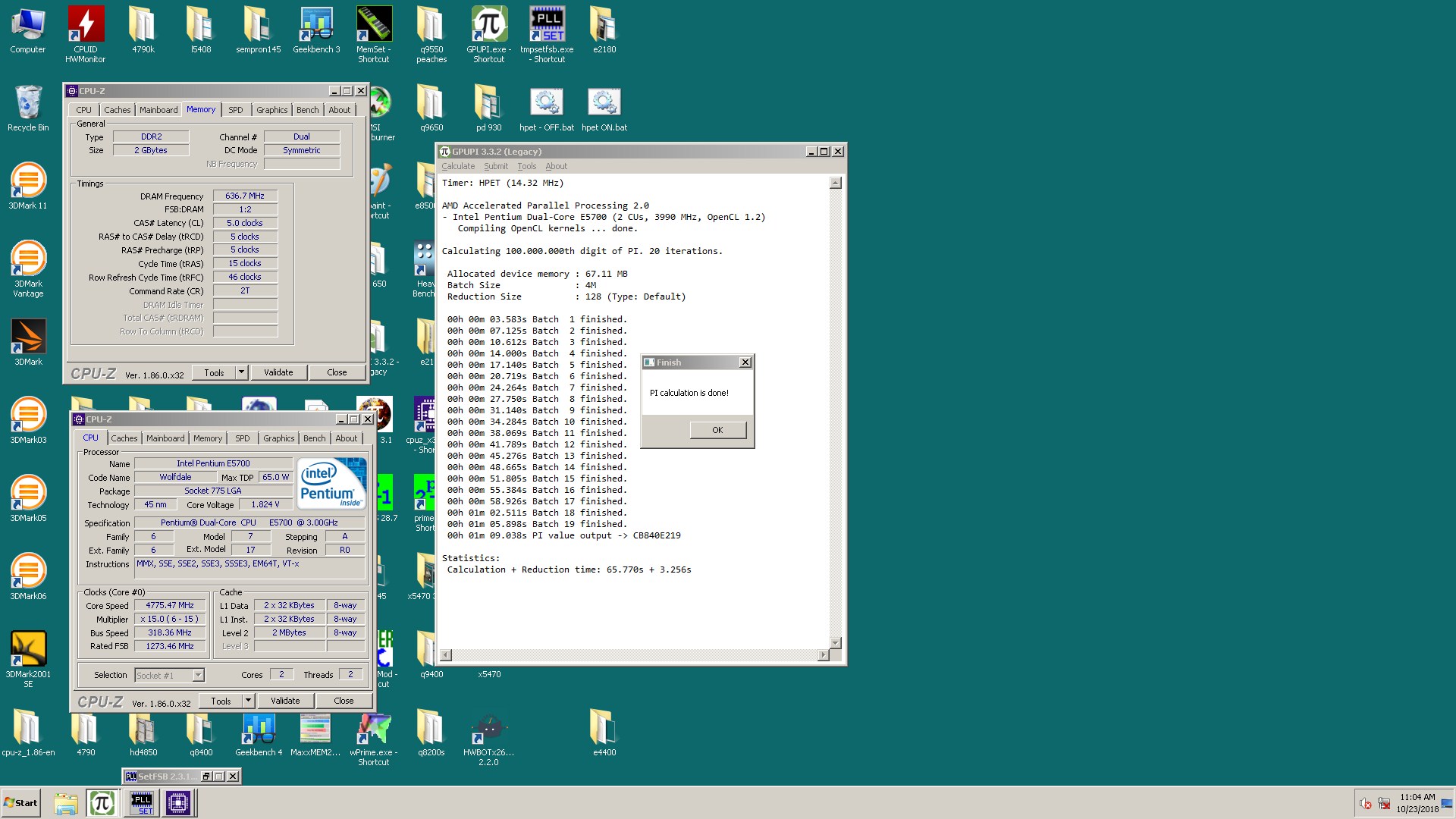Click the DRAM Frequency 636.7 MHz value
The height and width of the screenshot is (819, 1456).
245,196
